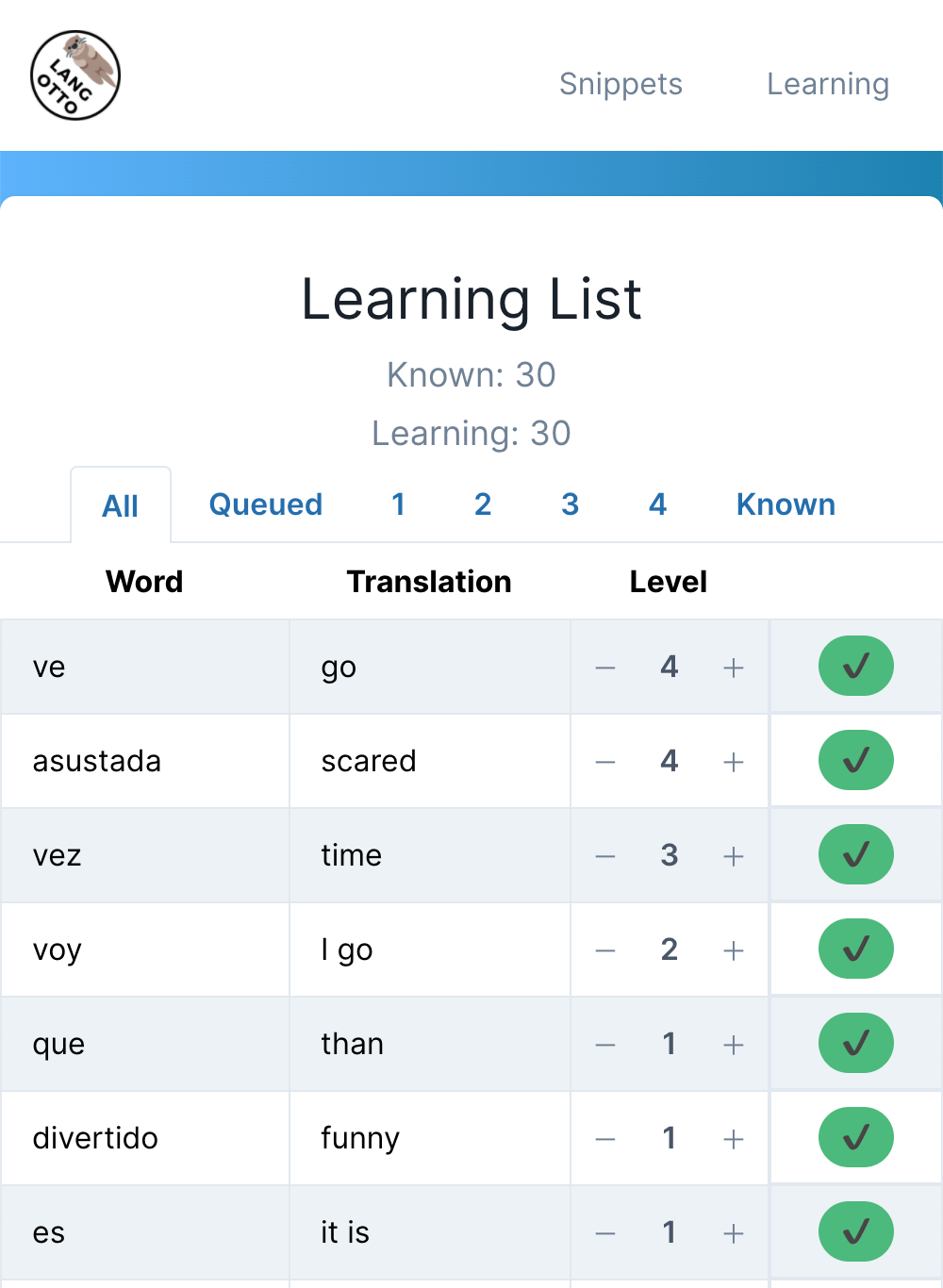Decrease level of 'voy'

tap(605, 950)
